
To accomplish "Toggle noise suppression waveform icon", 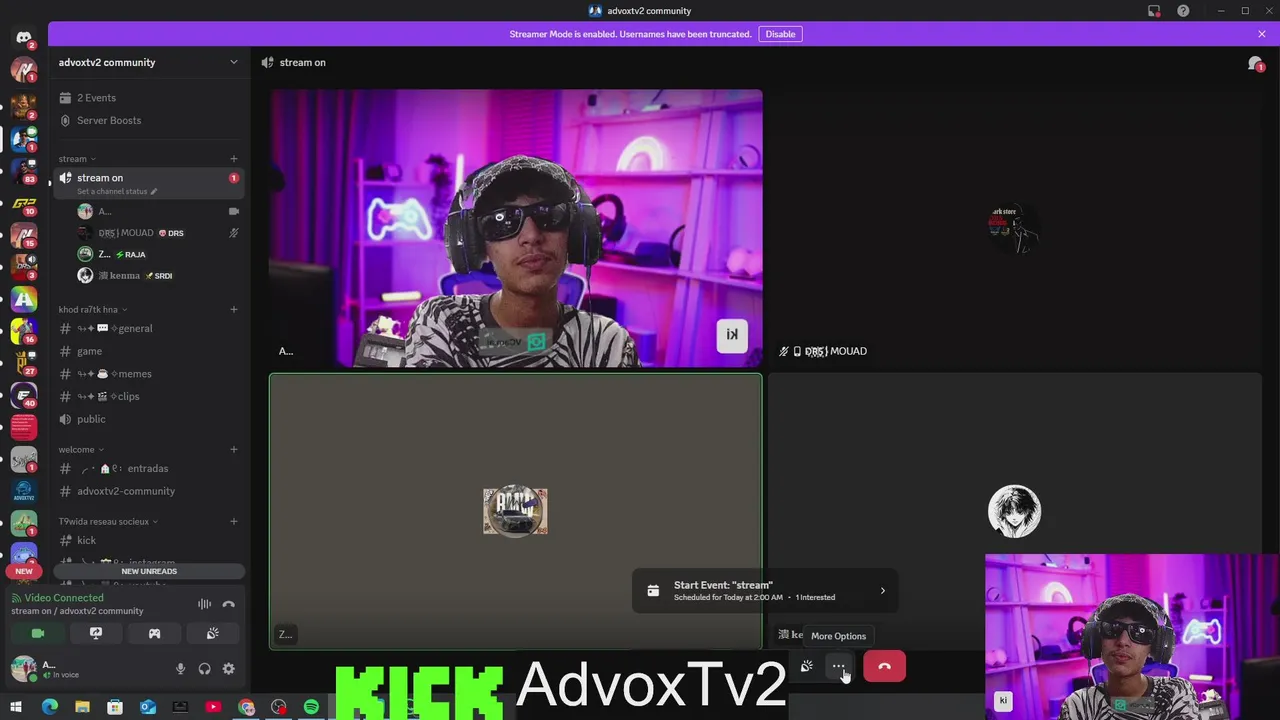I will coord(204,604).
